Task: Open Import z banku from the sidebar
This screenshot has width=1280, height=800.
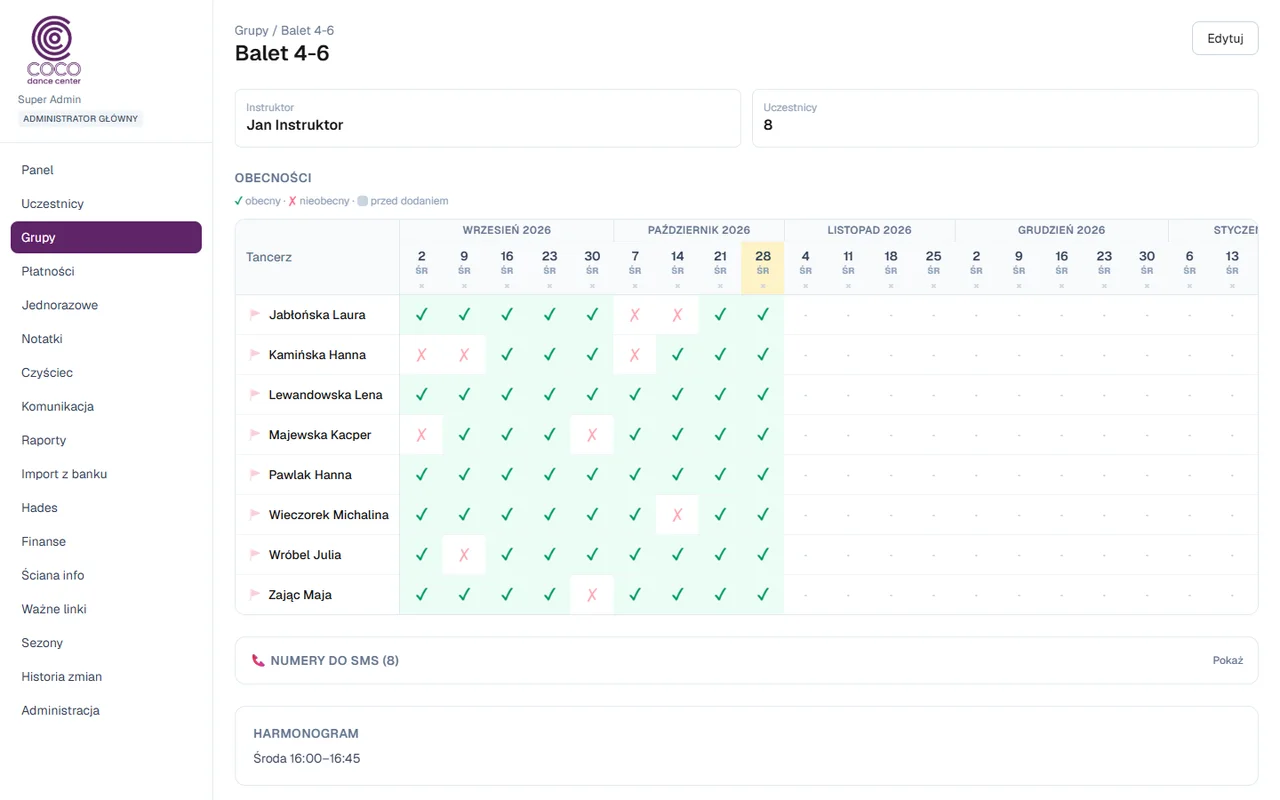Action: click(x=106, y=474)
